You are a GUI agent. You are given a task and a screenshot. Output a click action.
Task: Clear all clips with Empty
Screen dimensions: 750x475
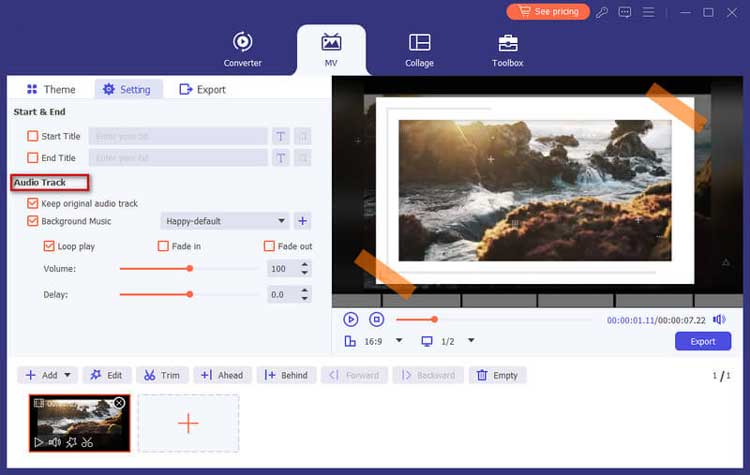497,375
